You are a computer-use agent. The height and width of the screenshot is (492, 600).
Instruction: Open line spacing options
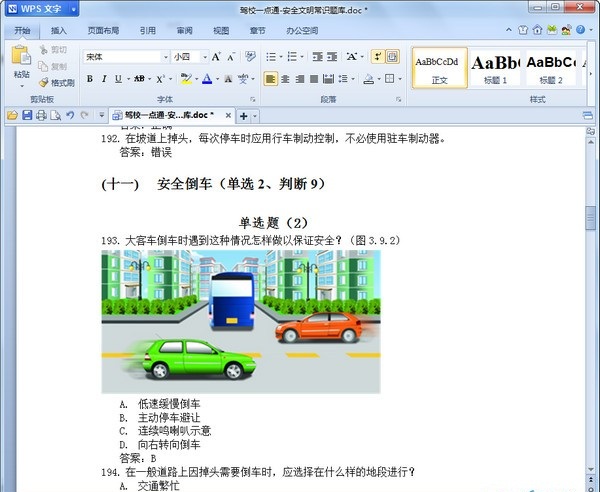[x=343, y=79]
